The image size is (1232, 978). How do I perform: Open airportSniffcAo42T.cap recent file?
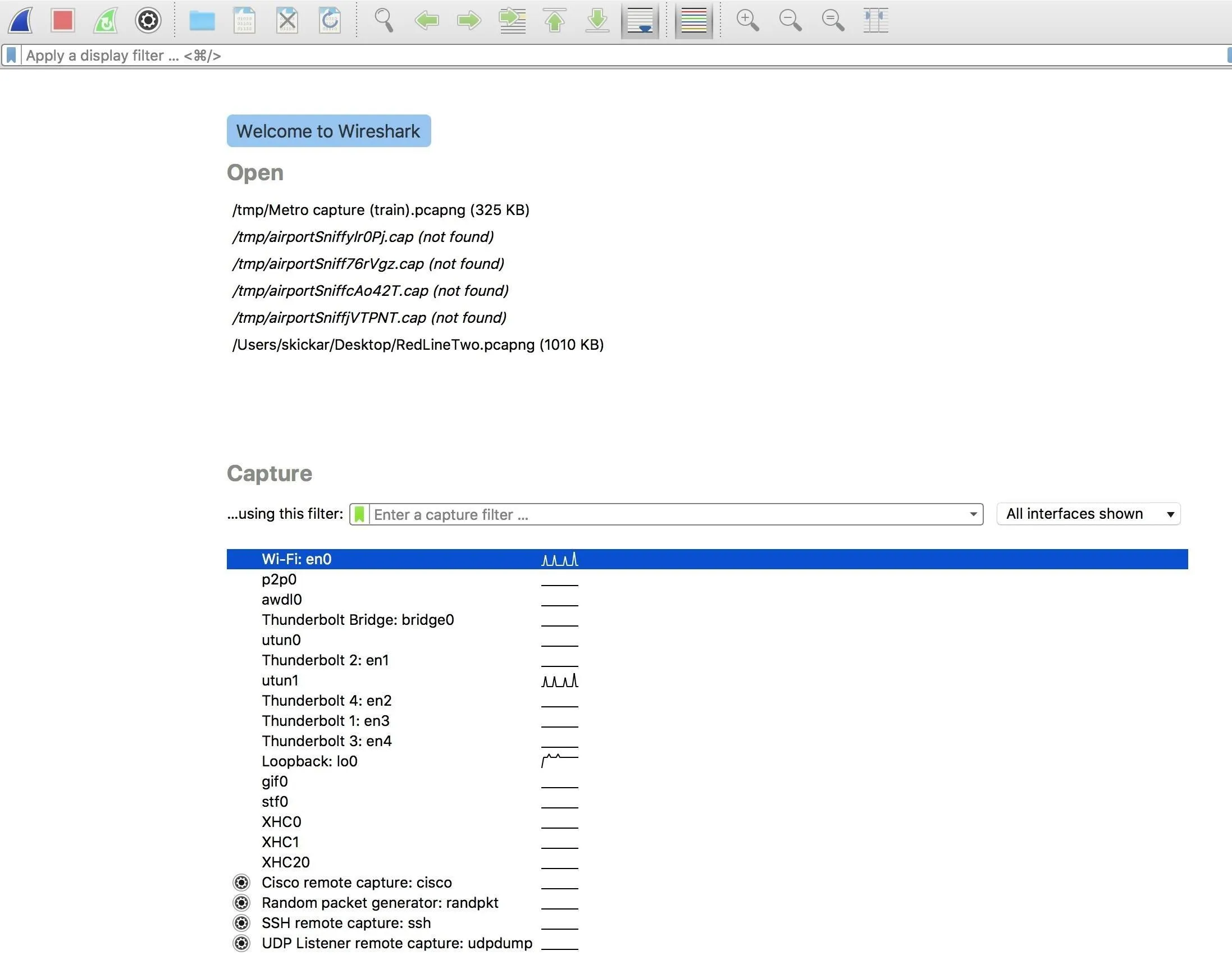[370, 290]
